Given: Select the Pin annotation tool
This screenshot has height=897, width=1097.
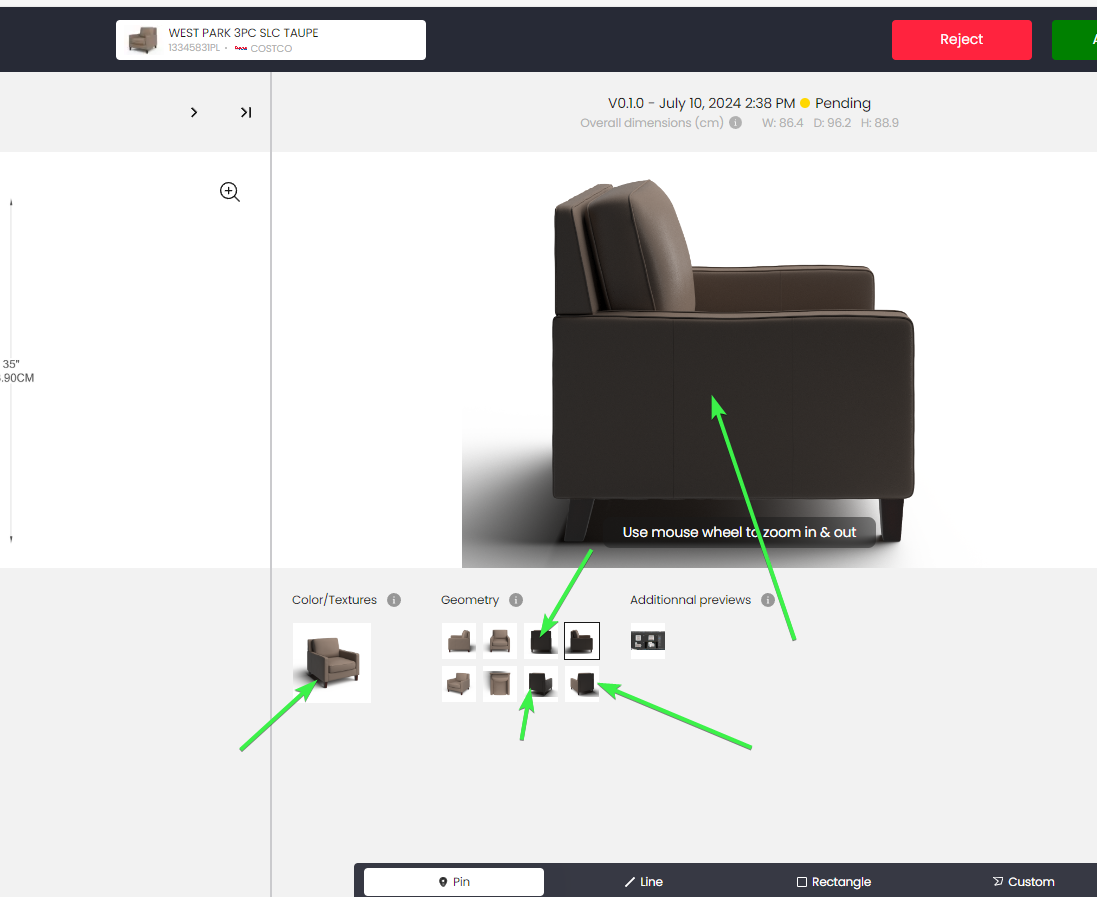Looking at the screenshot, I should 454,882.
